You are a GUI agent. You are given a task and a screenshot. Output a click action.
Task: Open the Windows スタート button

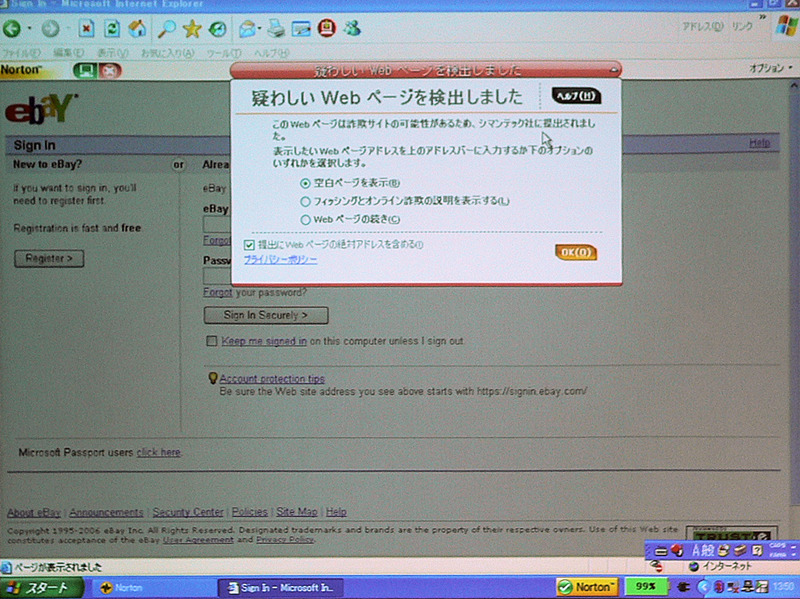click(41, 588)
